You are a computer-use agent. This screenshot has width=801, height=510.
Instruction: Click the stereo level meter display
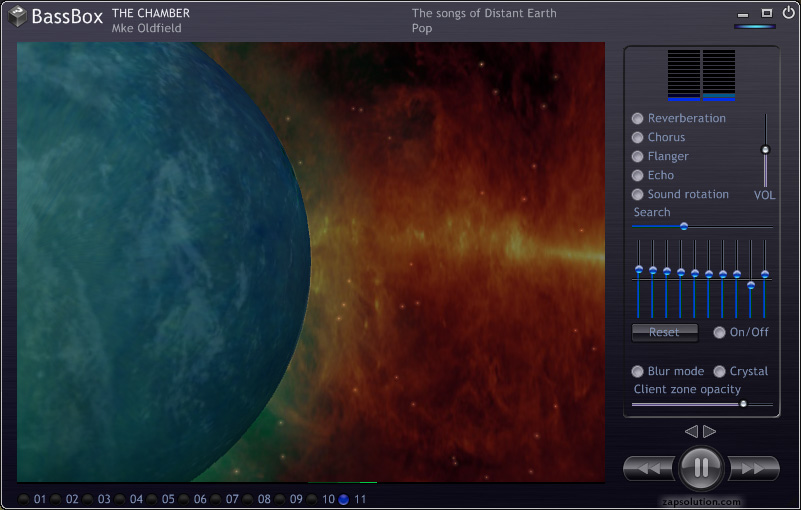click(x=701, y=75)
